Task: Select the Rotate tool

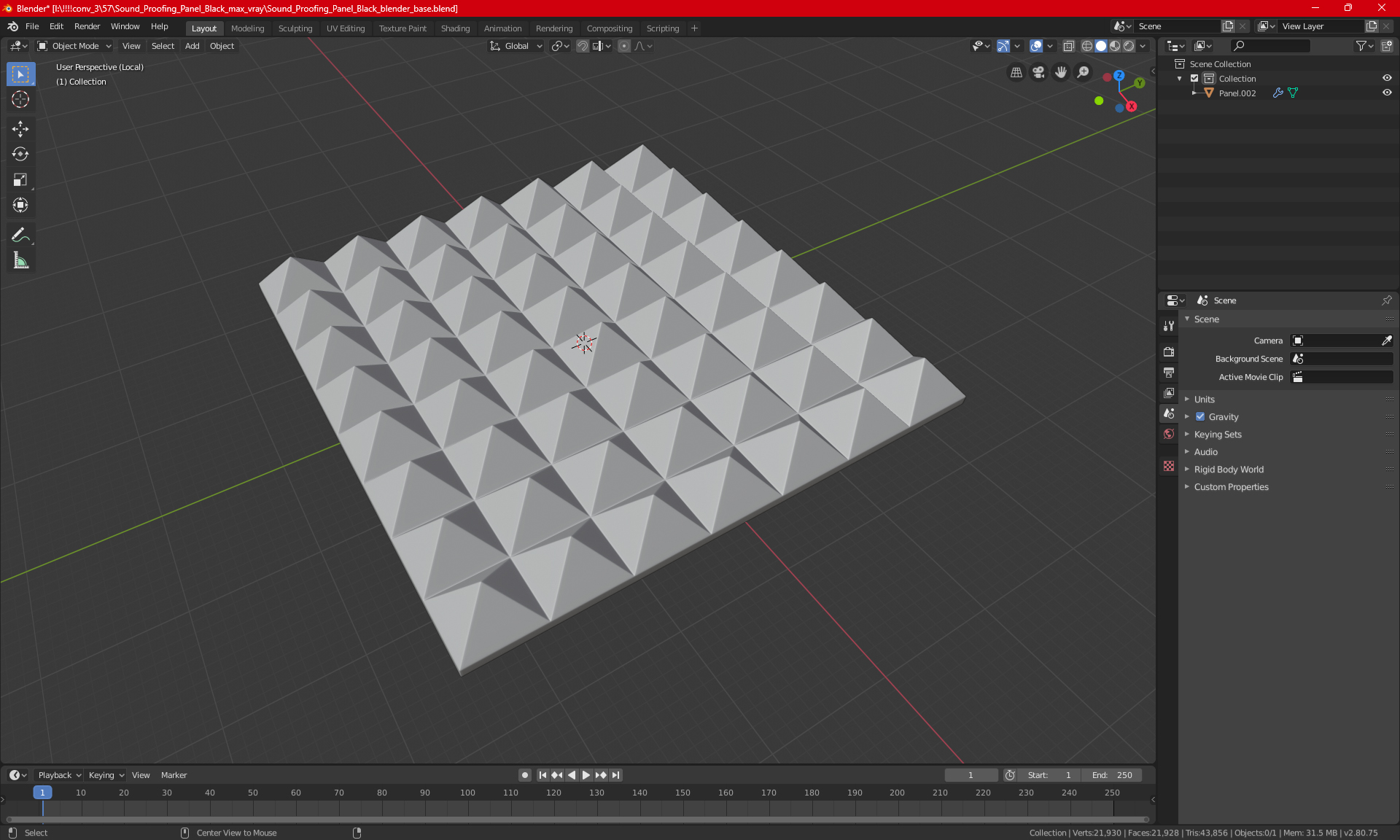Action: pos(20,155)
